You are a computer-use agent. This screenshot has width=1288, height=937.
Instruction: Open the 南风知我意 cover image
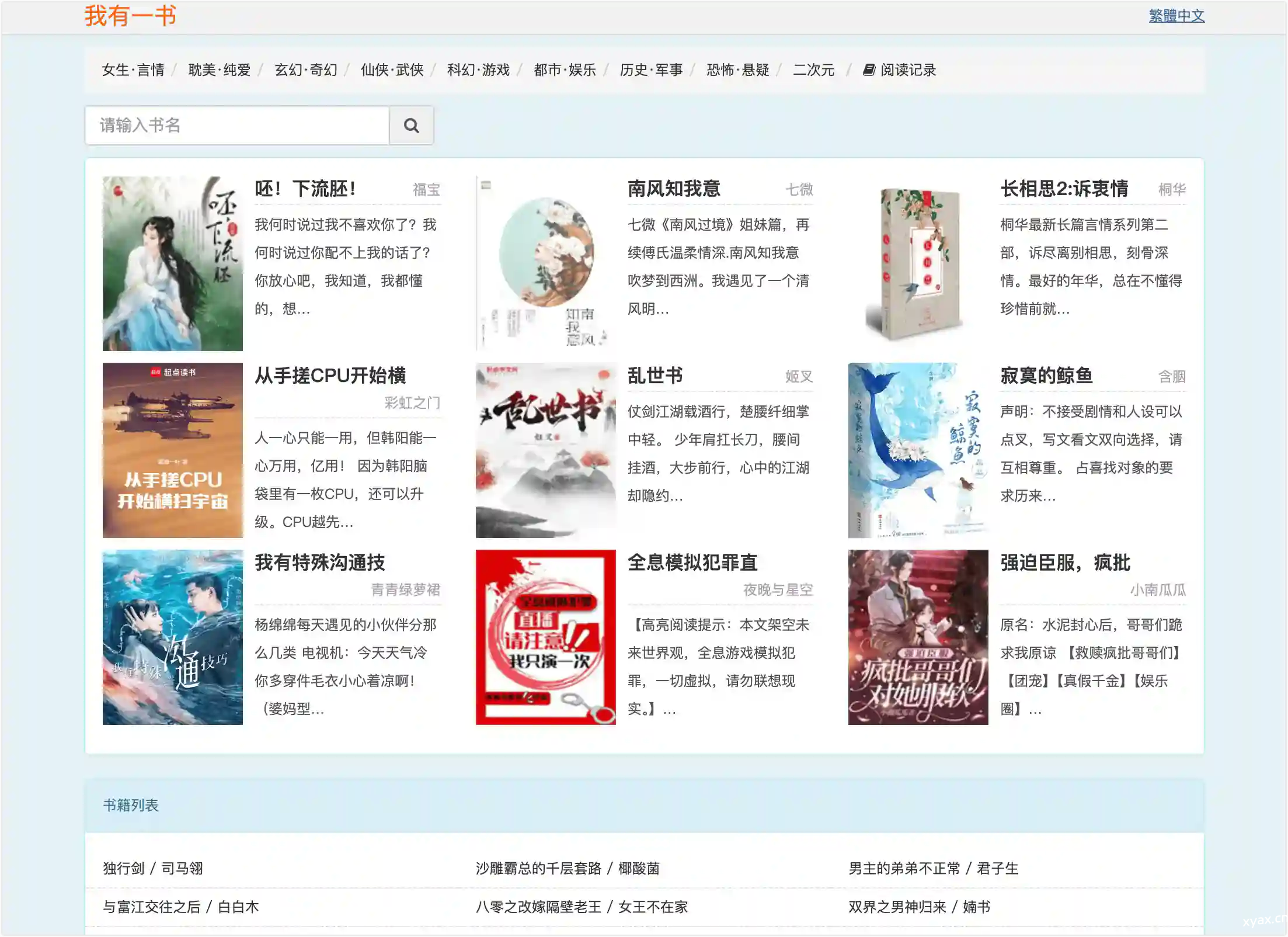(545, 263)
